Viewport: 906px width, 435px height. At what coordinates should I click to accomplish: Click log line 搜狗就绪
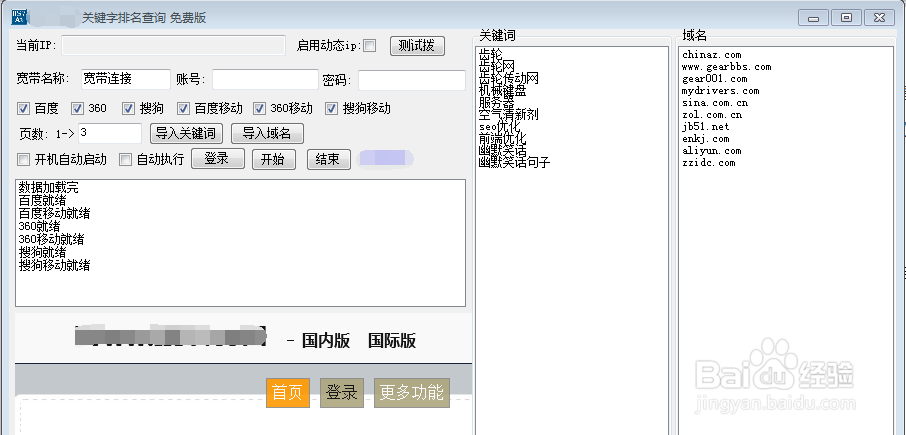[42, 252]
